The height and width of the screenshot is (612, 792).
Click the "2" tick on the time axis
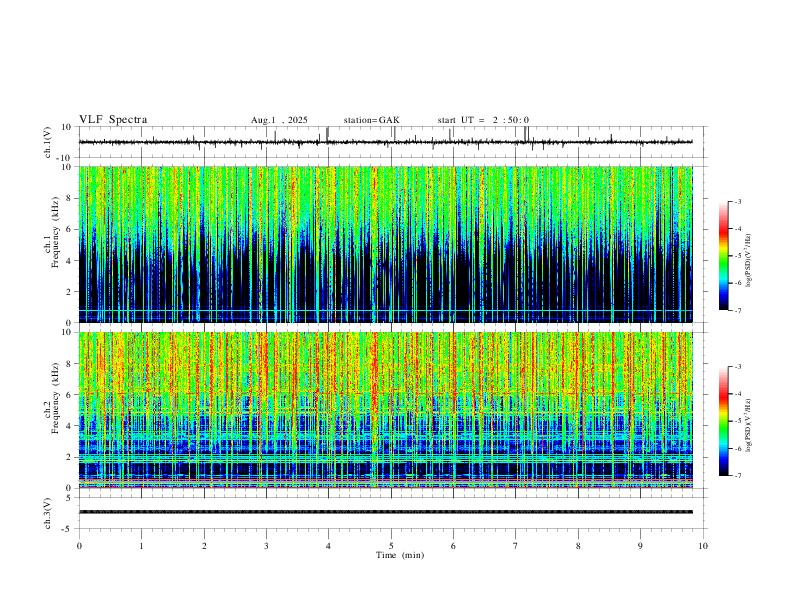click(x=204, y=546)
